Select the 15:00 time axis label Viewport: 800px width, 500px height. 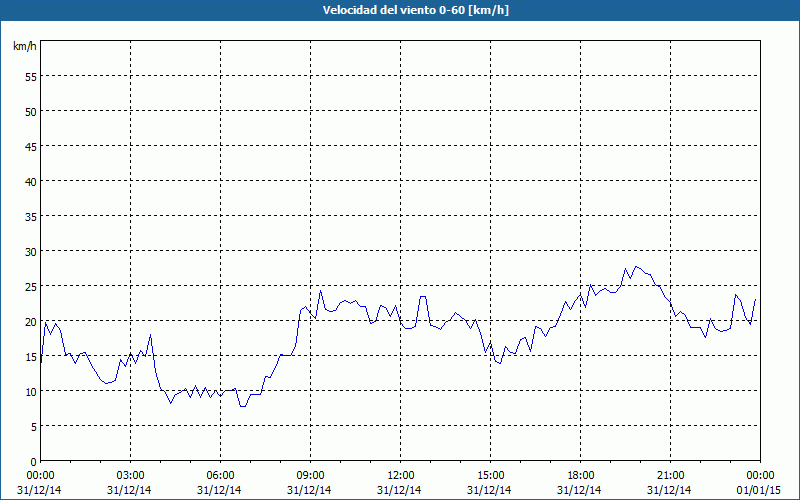click(x=490, y=476)
